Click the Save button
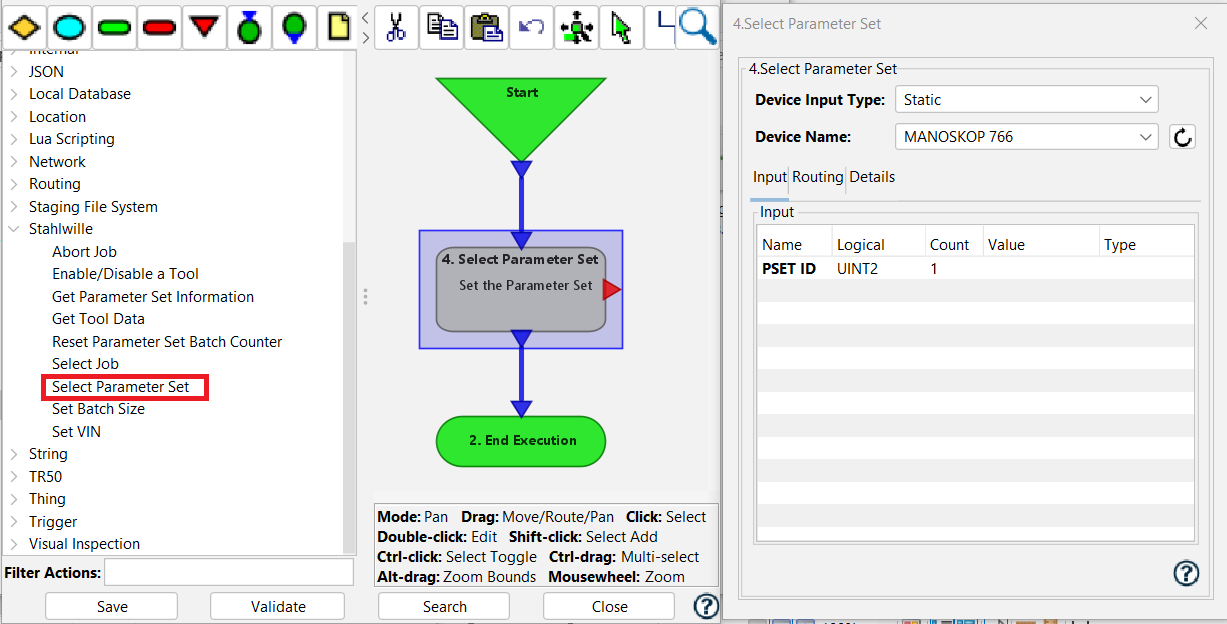This screenshot has width=1227, height=624. tap(111, 606)
